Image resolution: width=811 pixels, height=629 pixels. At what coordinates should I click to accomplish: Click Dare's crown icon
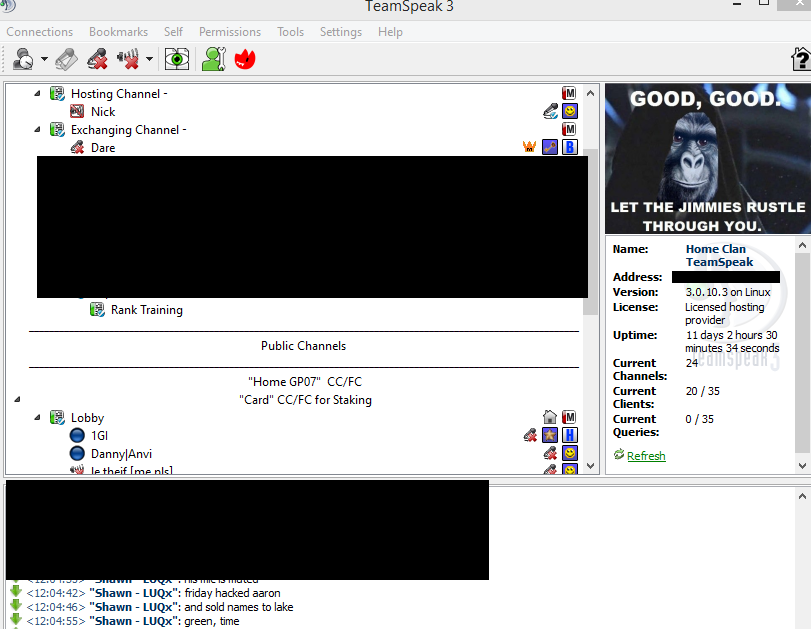pyautogui.click(x=529, y=147)
